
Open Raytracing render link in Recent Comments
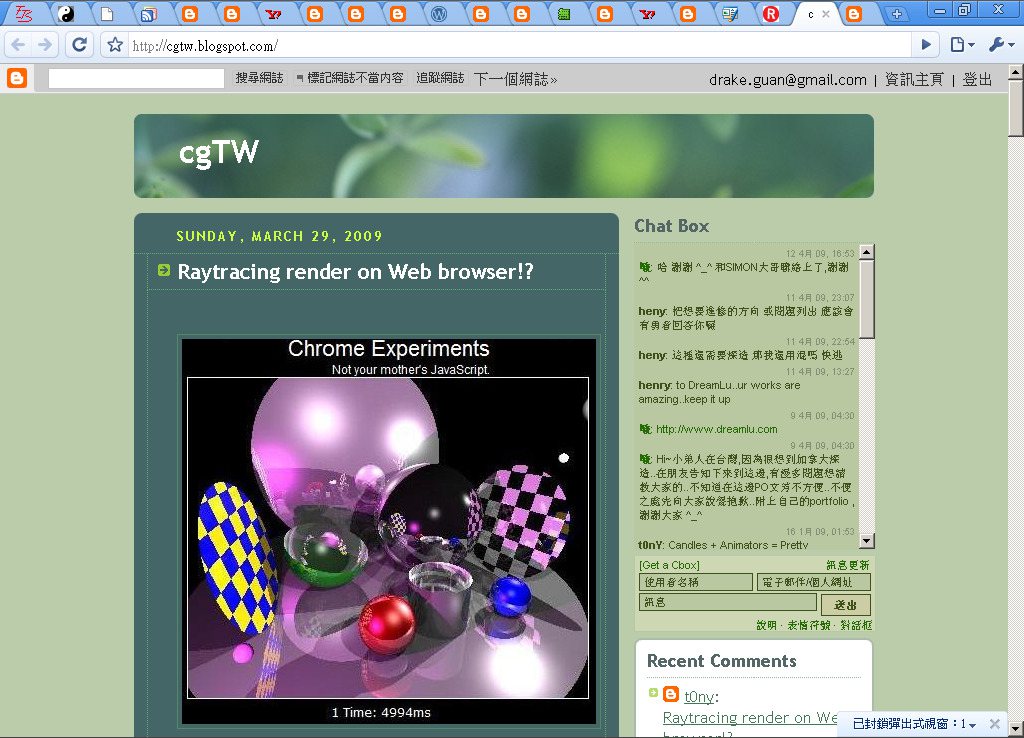click(x=750, y=718)
